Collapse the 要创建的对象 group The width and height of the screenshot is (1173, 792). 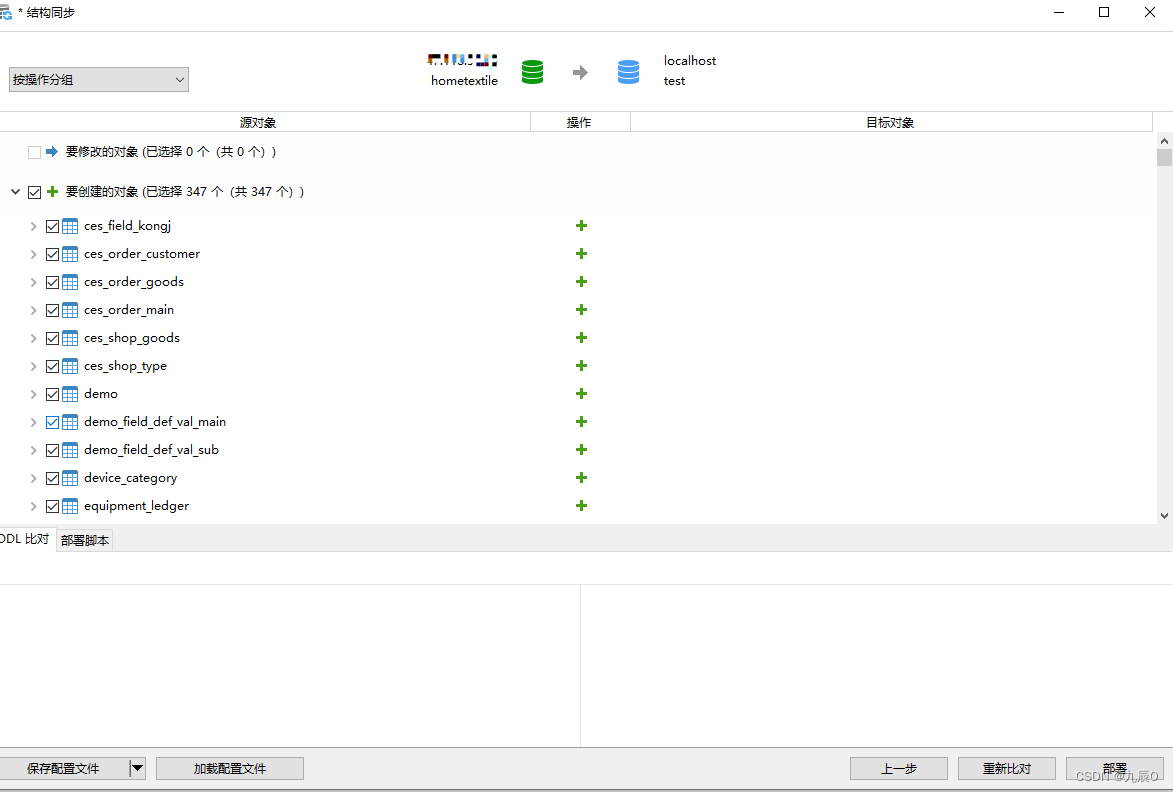15,191
